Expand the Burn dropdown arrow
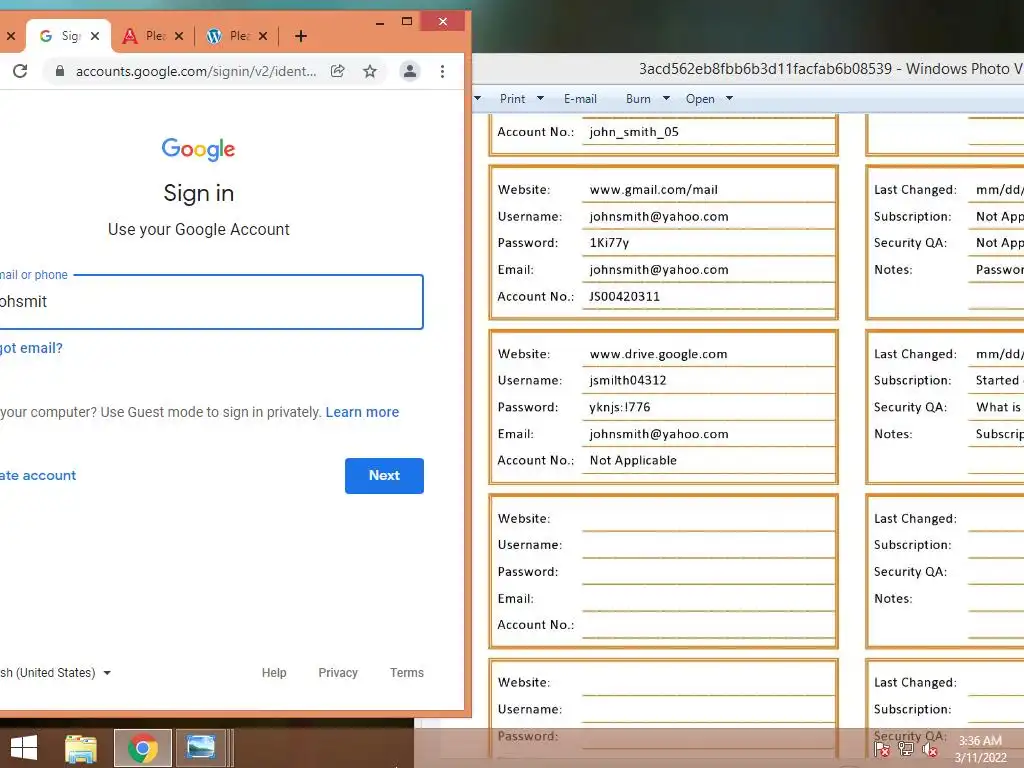 coord(666,99)
